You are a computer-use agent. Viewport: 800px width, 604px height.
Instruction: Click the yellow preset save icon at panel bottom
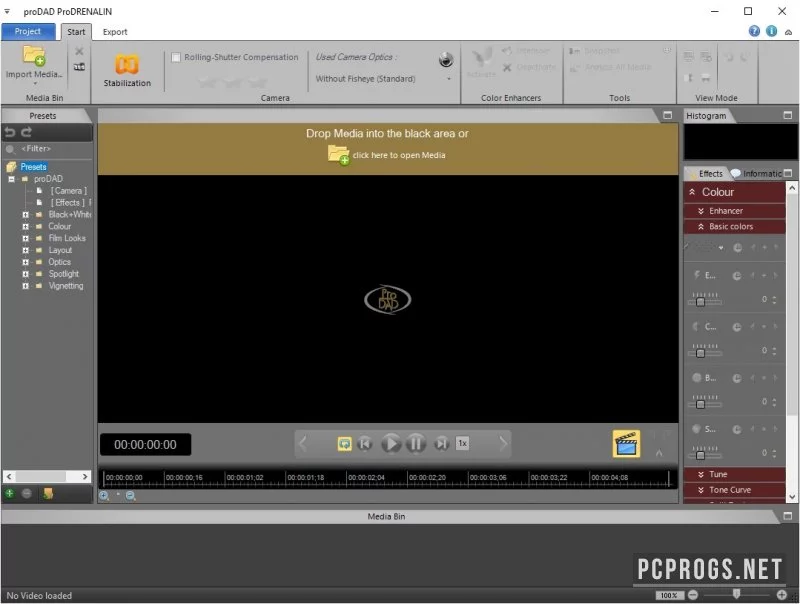(47, 493)
